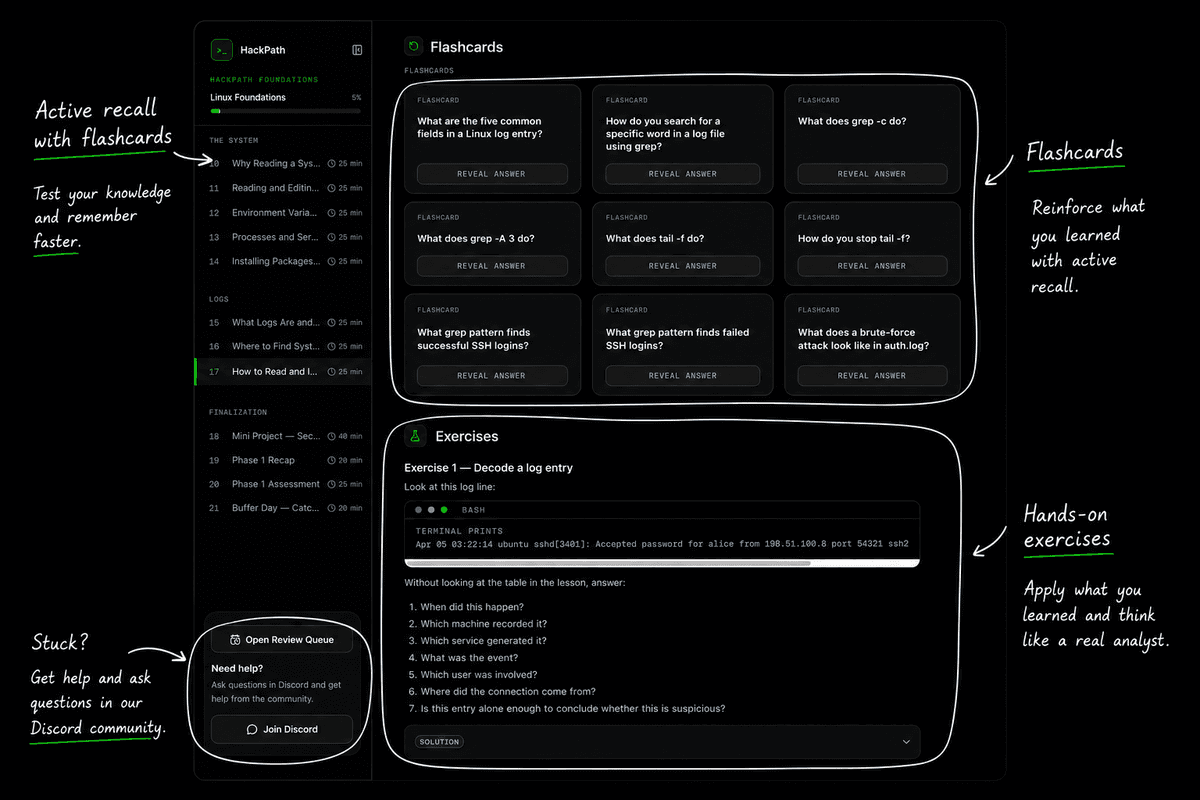Click question 'Which user was involved?'
The image size is (1200, 800).
pyautogui.click(x=477, y=675)
